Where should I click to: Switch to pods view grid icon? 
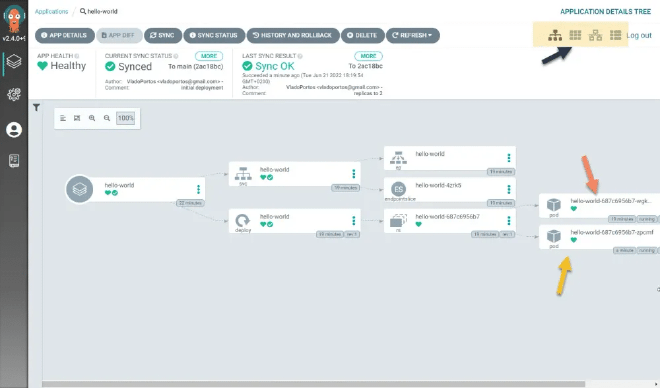tap(575, 35)
